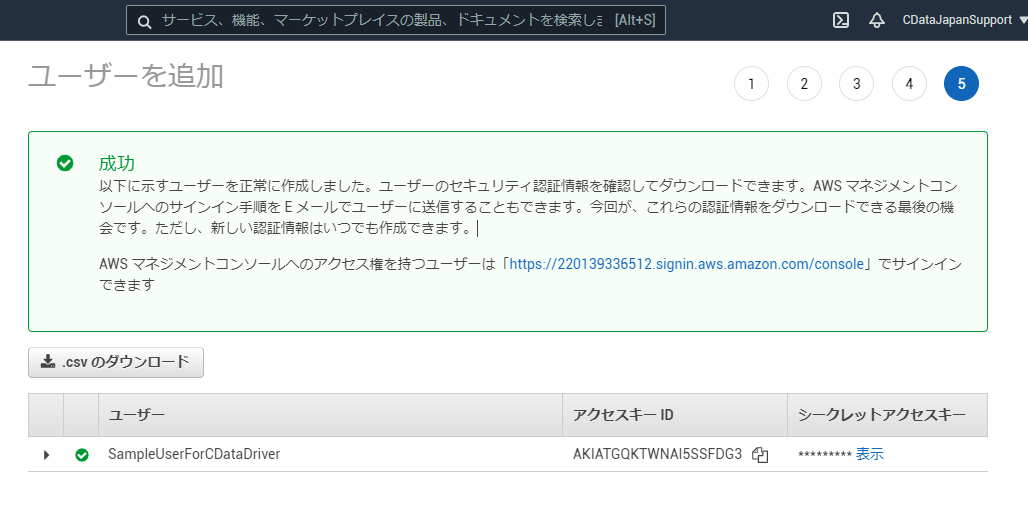Click the SampleUserForCDataDriver user name
The width and height of the screenshot is (1028, 531).
[x=194, y=454]
